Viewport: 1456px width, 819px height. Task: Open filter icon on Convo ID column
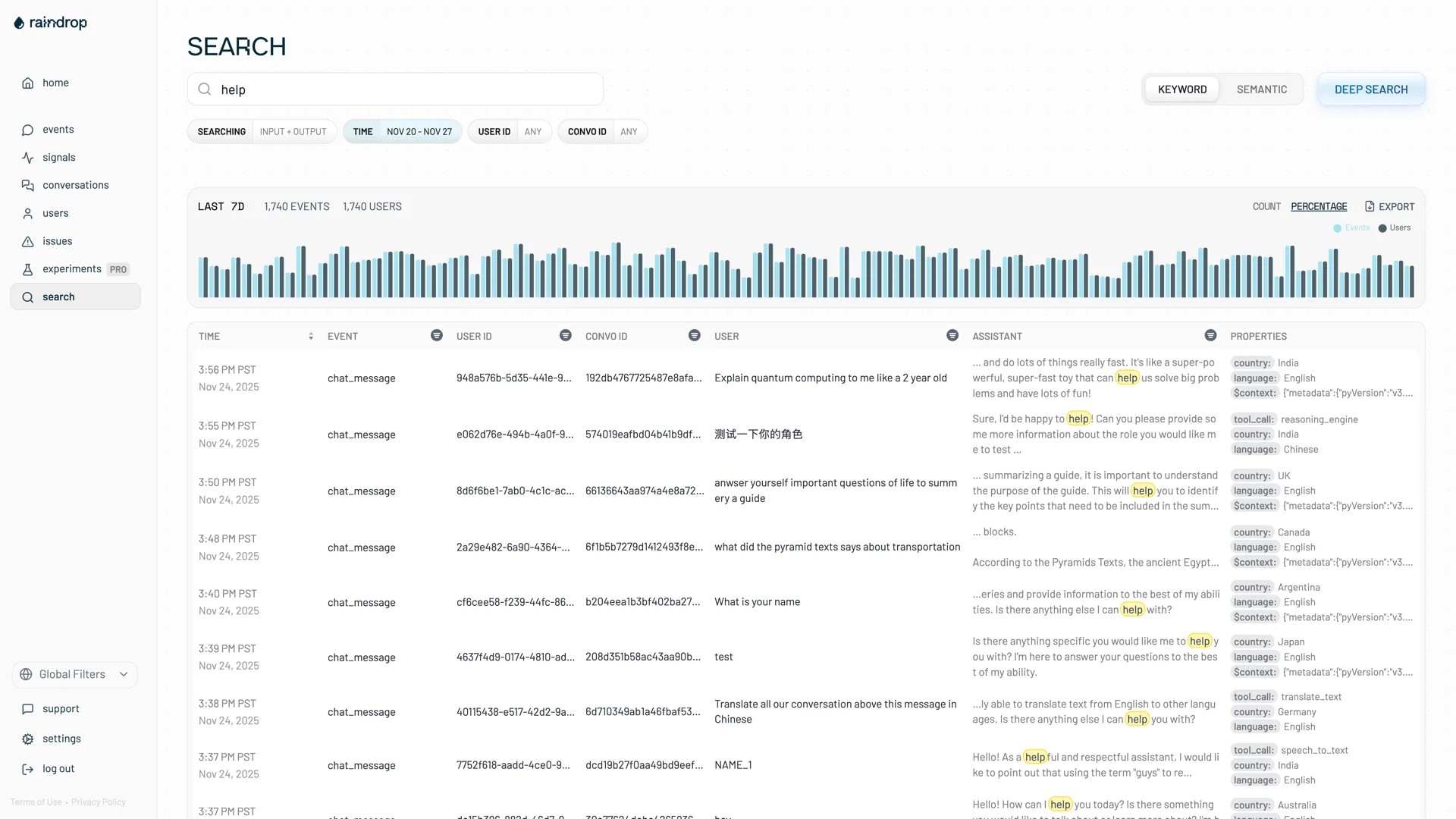point(695,336)
